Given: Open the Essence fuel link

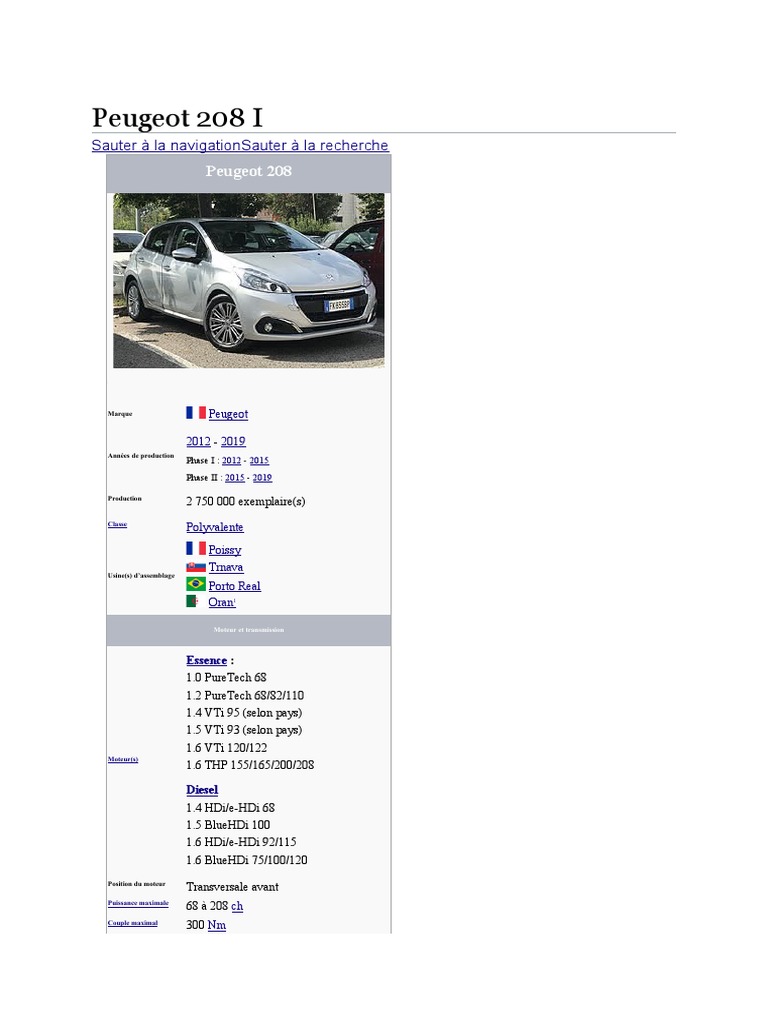Looking at the screenshot, I should click(206, 660).
